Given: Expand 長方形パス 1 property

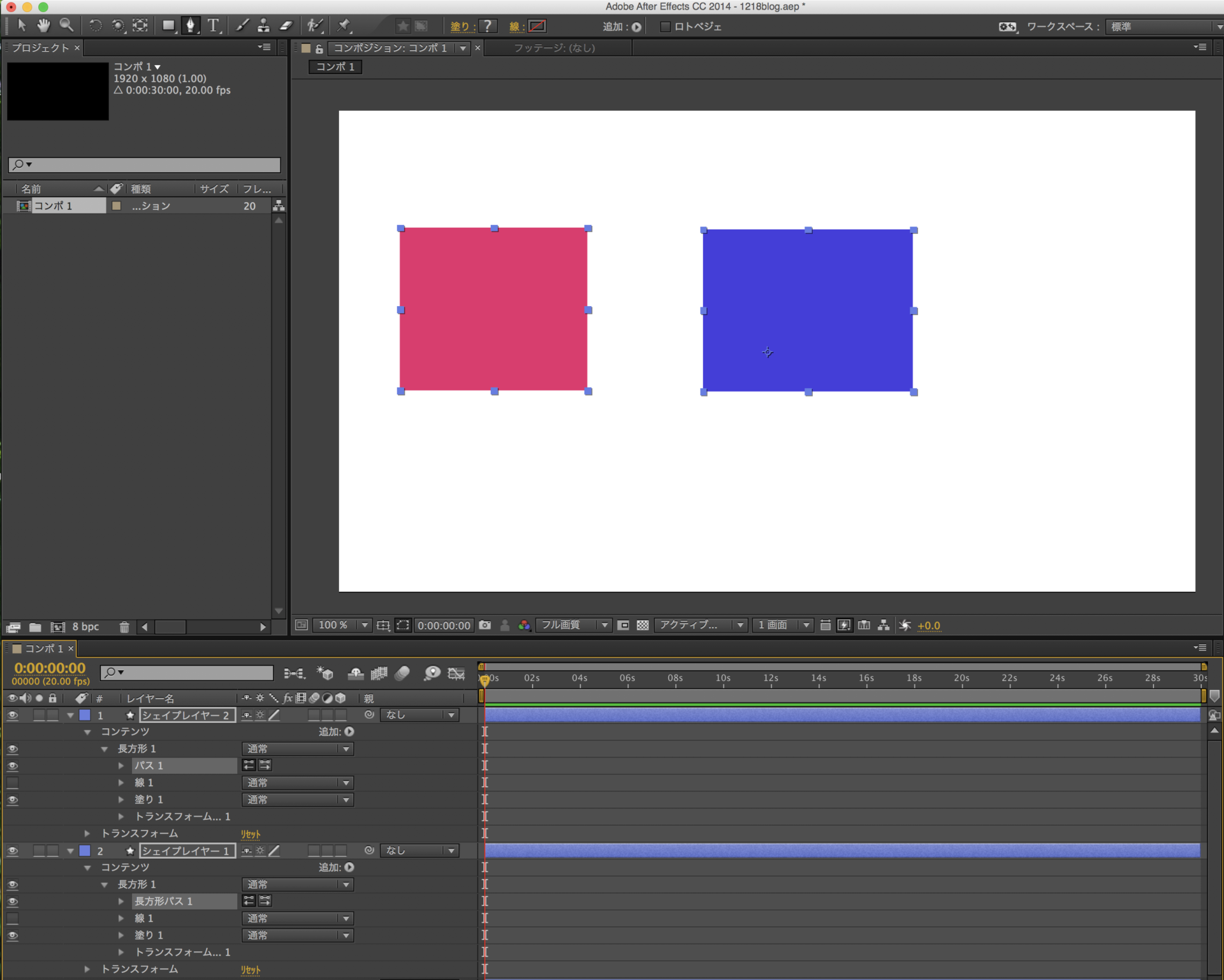Looking at the screenshot, I should tap(121, 902).
